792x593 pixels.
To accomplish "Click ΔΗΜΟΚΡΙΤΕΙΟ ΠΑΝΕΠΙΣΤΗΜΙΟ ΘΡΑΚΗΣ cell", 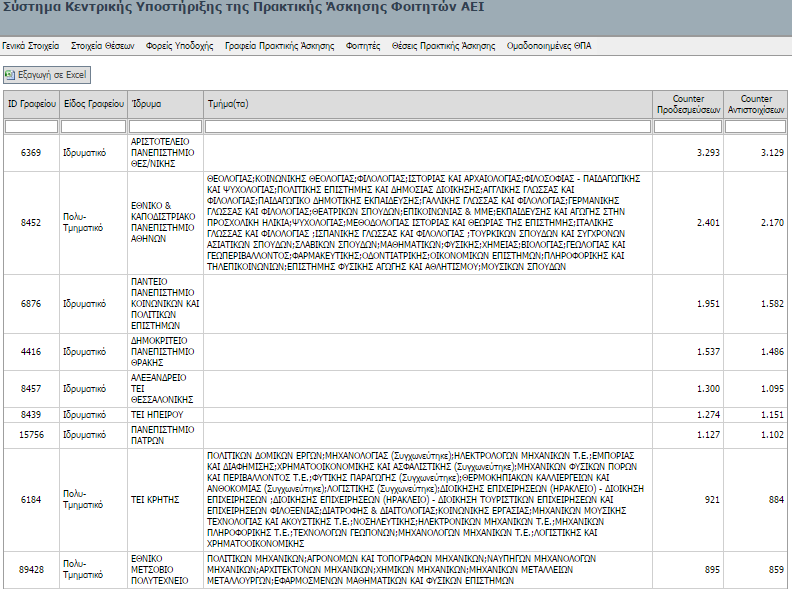I will point(165,352).
